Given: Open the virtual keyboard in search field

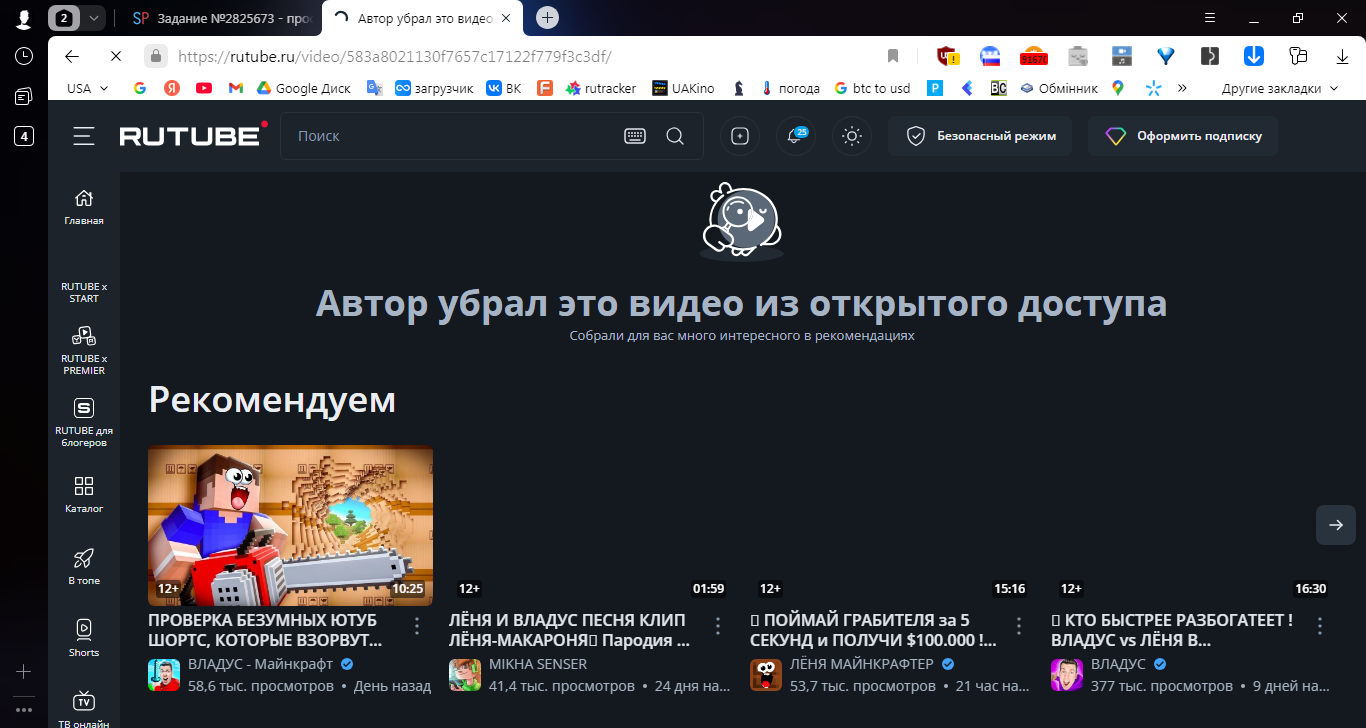Looking at the screenshot, I should [x=635, y=136].
